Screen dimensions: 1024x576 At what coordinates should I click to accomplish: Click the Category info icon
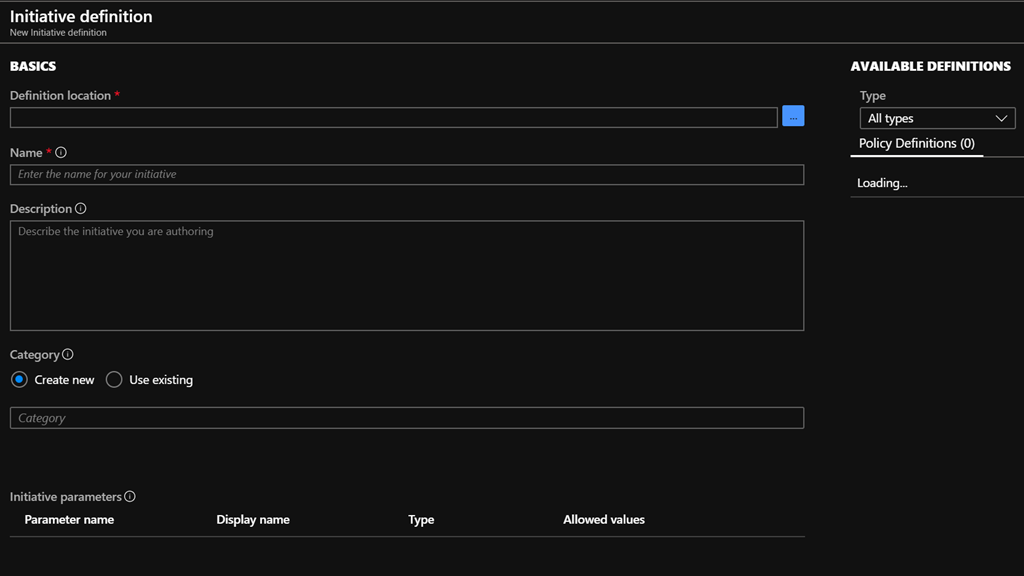click(x=68, y=355)
